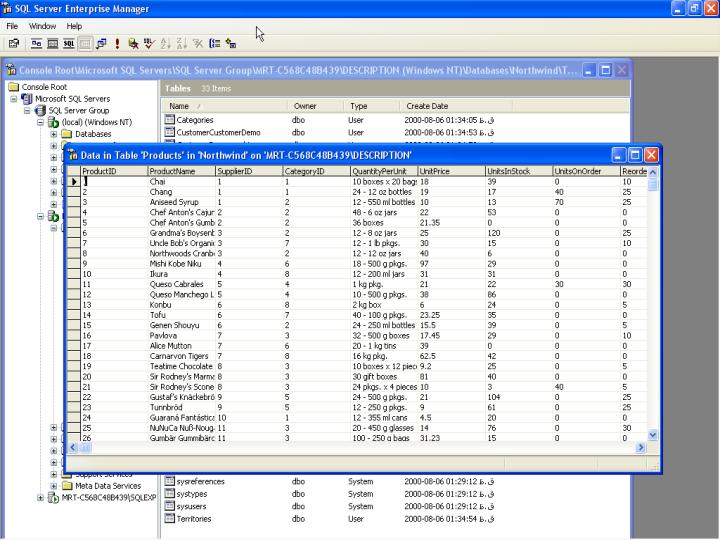Click the CustomerCustomerDemo table icon
The image size is (720, 540).
click(x=170, y=132)
